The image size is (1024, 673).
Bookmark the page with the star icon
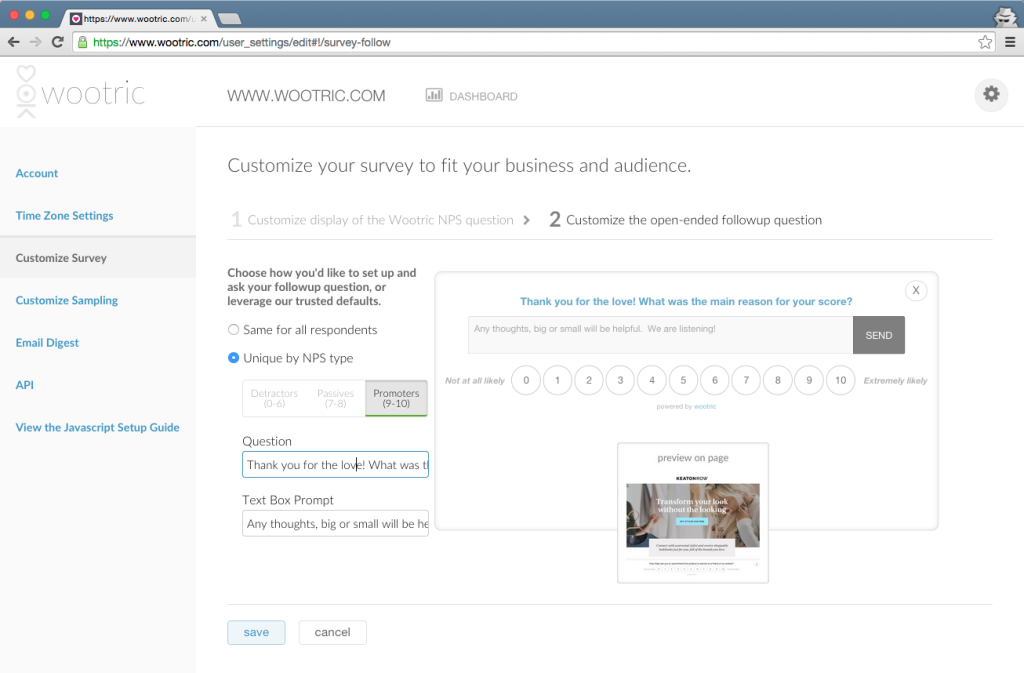click(x=985, y=42)
